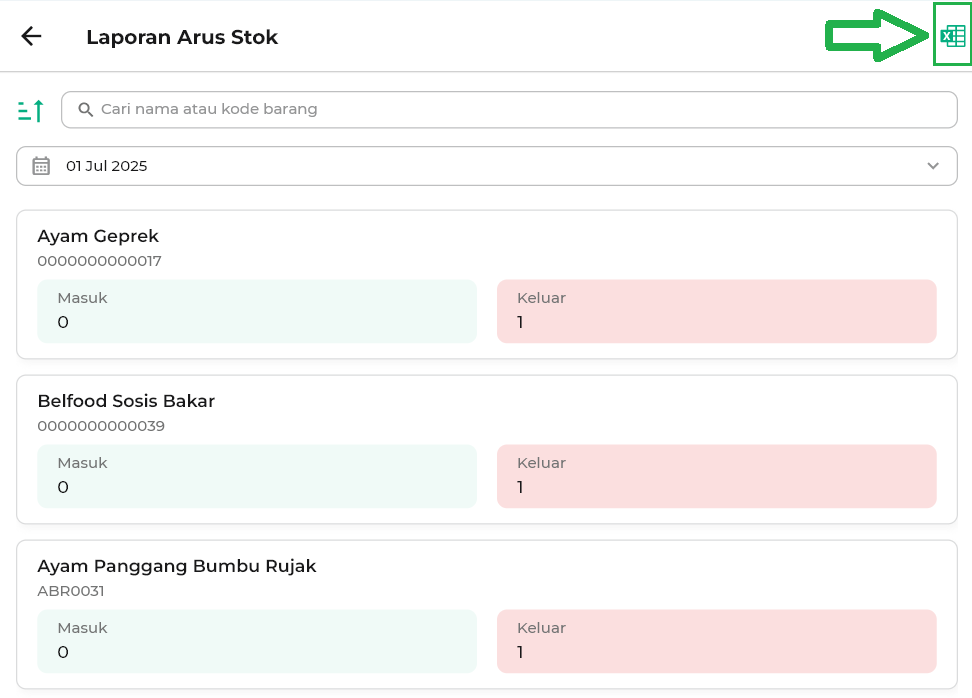Click the item code 0000000000039

click(x=101, y=426)
